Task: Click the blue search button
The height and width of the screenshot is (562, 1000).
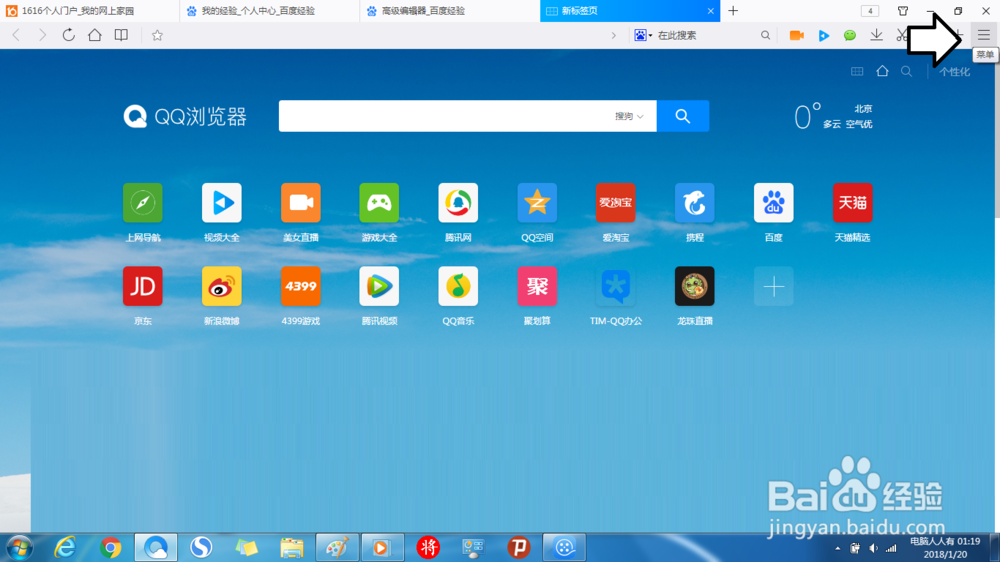Action: coord(683,116)
